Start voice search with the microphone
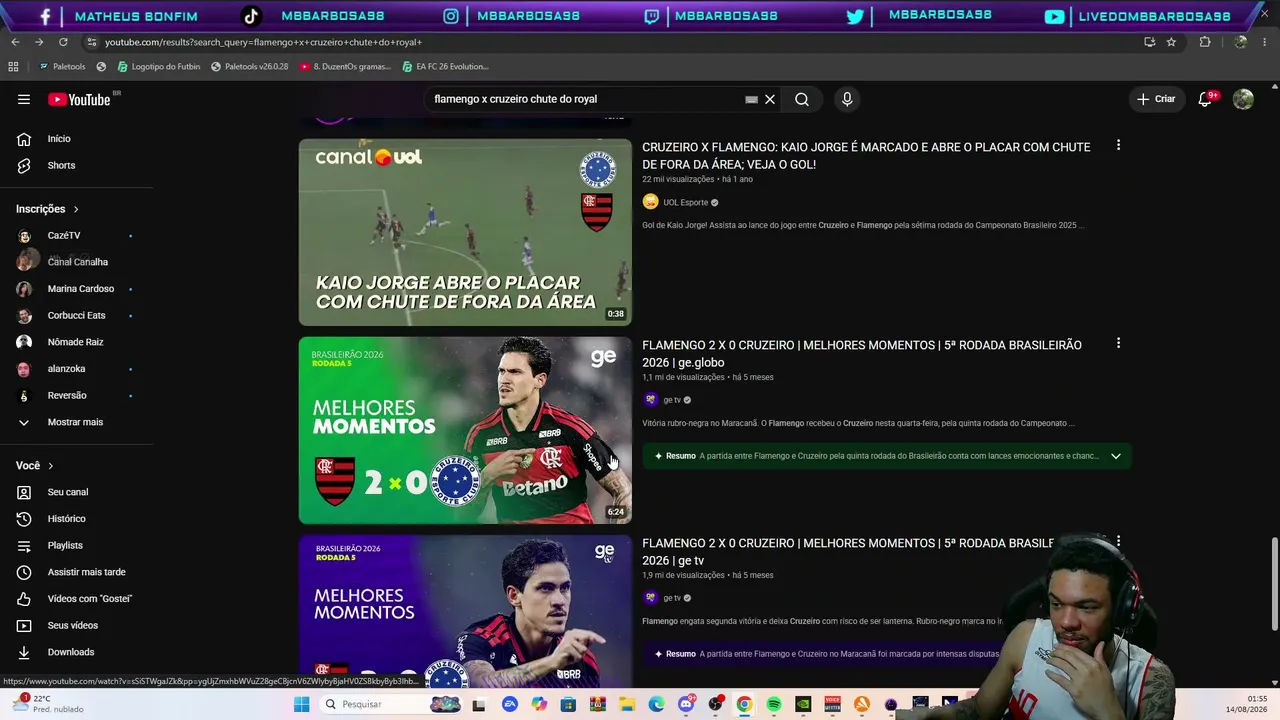The width and height of the screenshot is (1280, 720). 847,99
